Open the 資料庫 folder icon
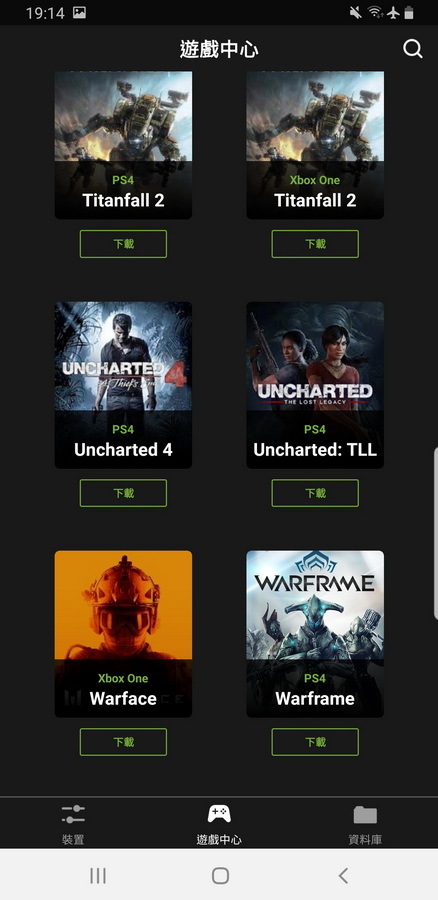The height and width of the screenshot is (900, 438). click(x=365, y=814)
